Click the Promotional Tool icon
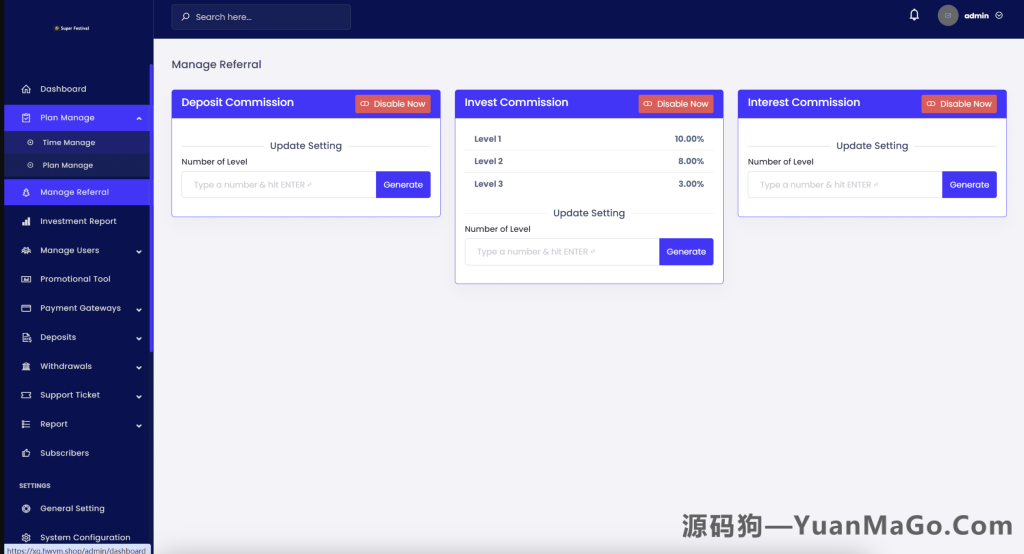Screen dimensions: 1024x554 pos(26,279)
